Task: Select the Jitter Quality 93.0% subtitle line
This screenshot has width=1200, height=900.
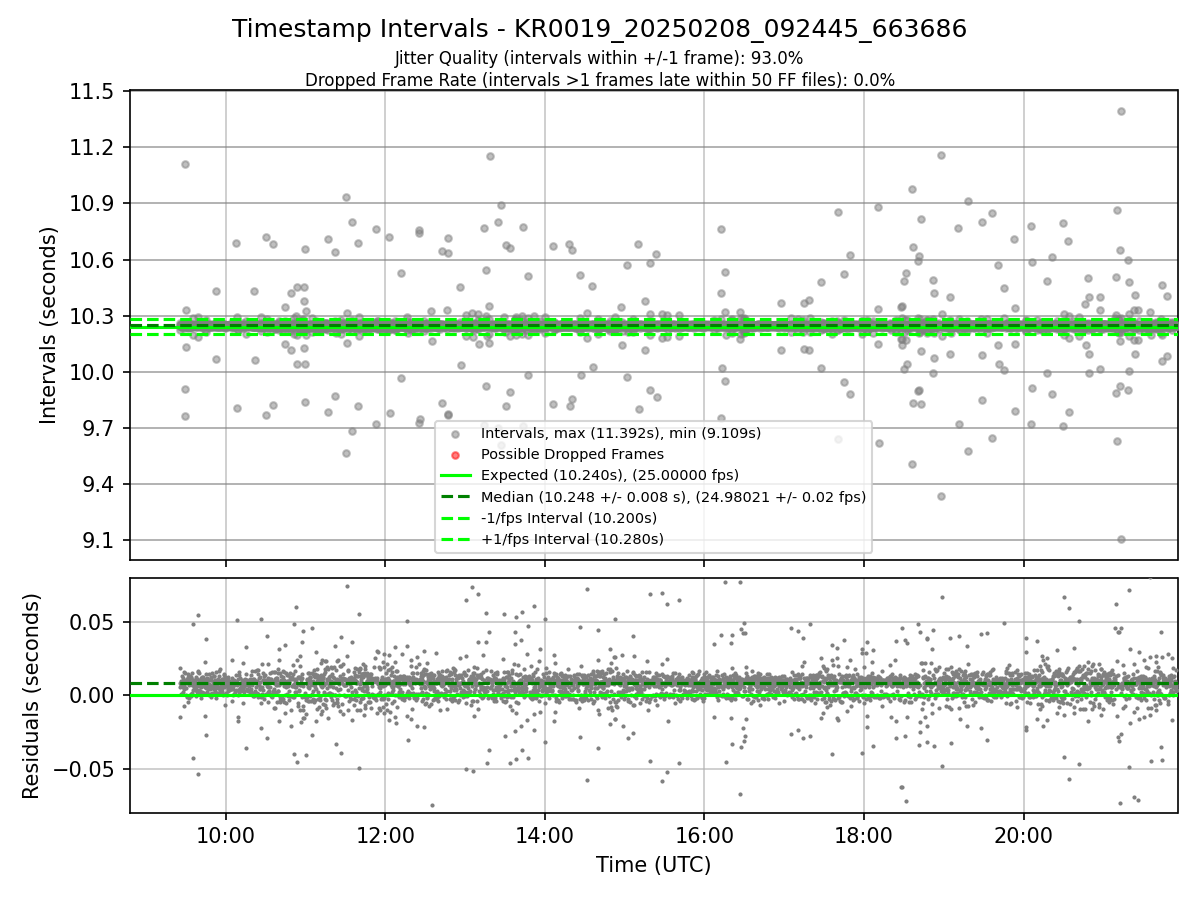Action: (599, 58)
